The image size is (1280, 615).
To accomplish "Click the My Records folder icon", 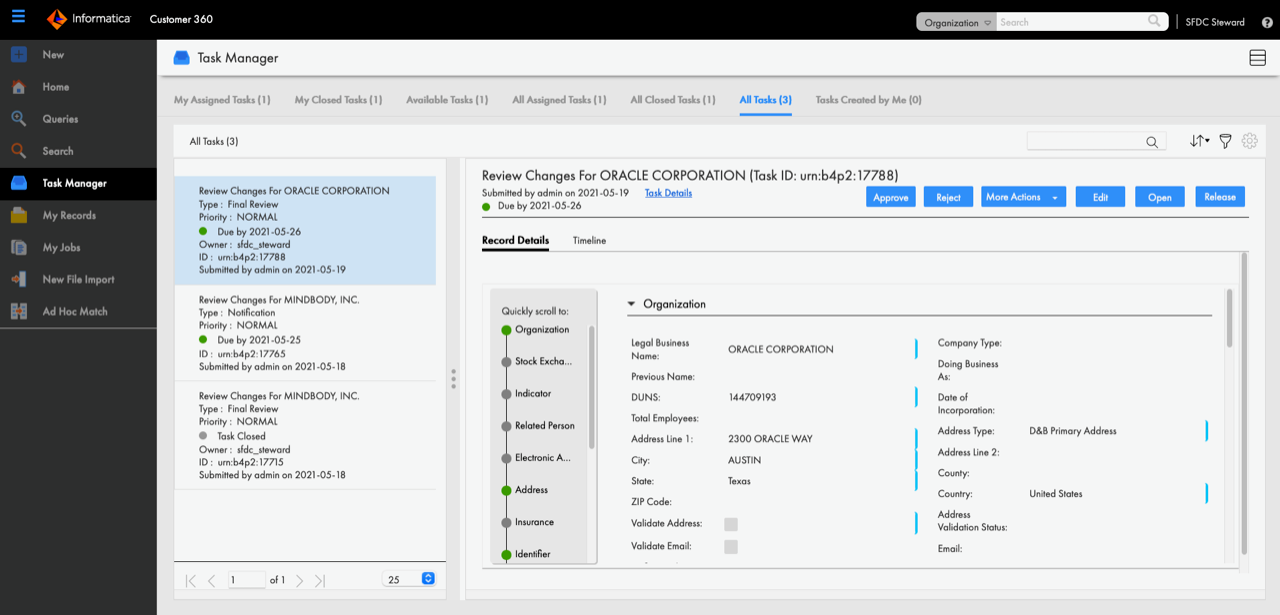I will 18,215.
